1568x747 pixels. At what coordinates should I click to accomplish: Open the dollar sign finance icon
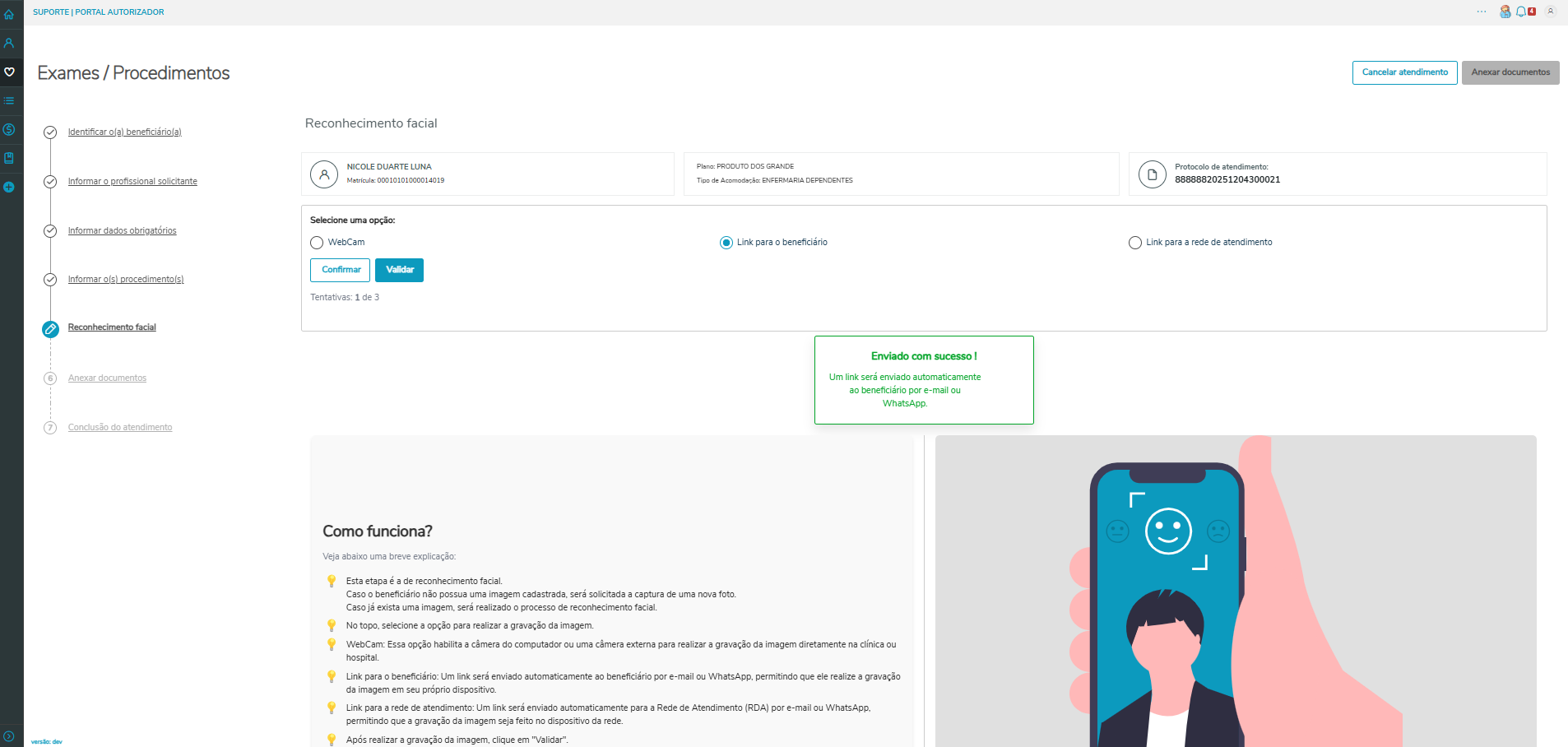point(9,129)
